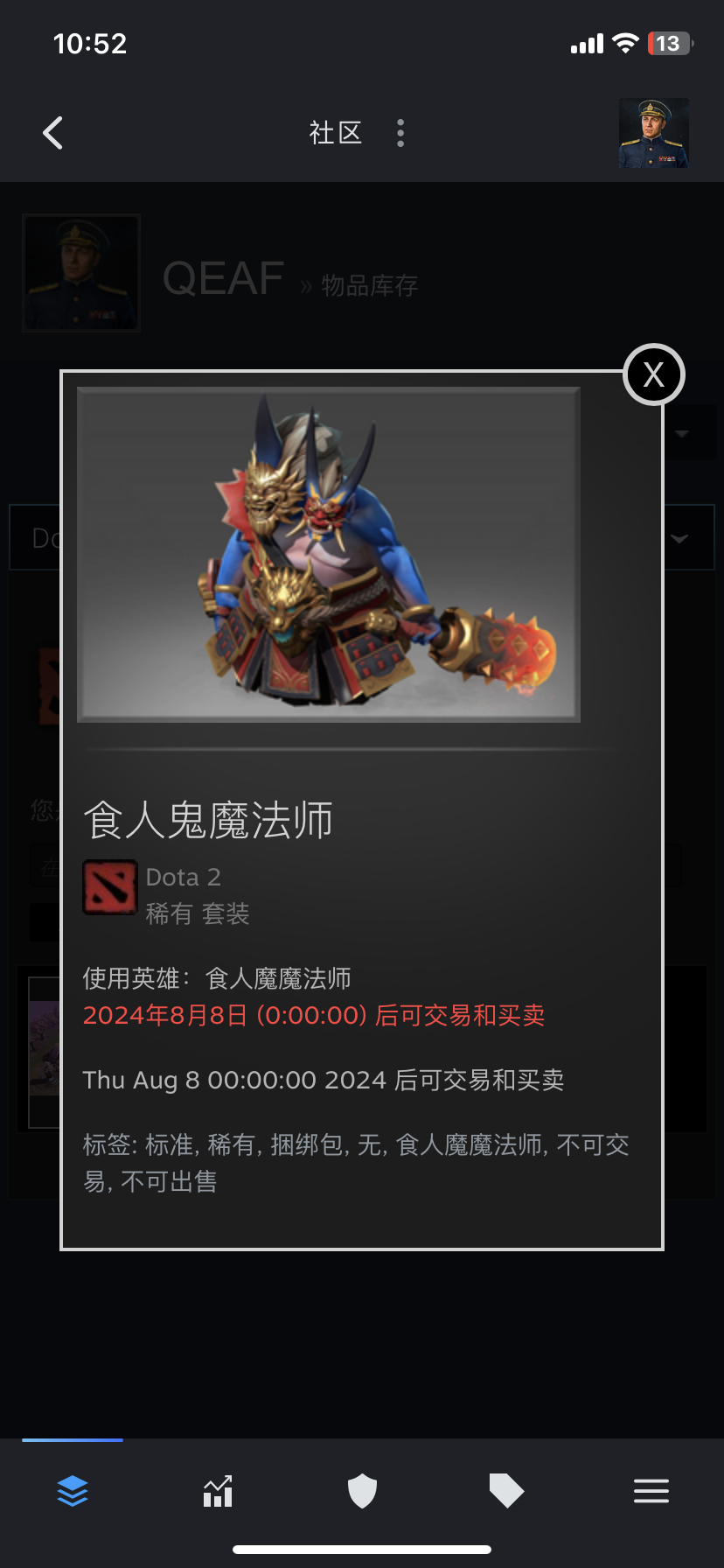Viewport: 724px width, 1568px height.
Task: Open the hamburger menu tab
Action: [651, 1491]
